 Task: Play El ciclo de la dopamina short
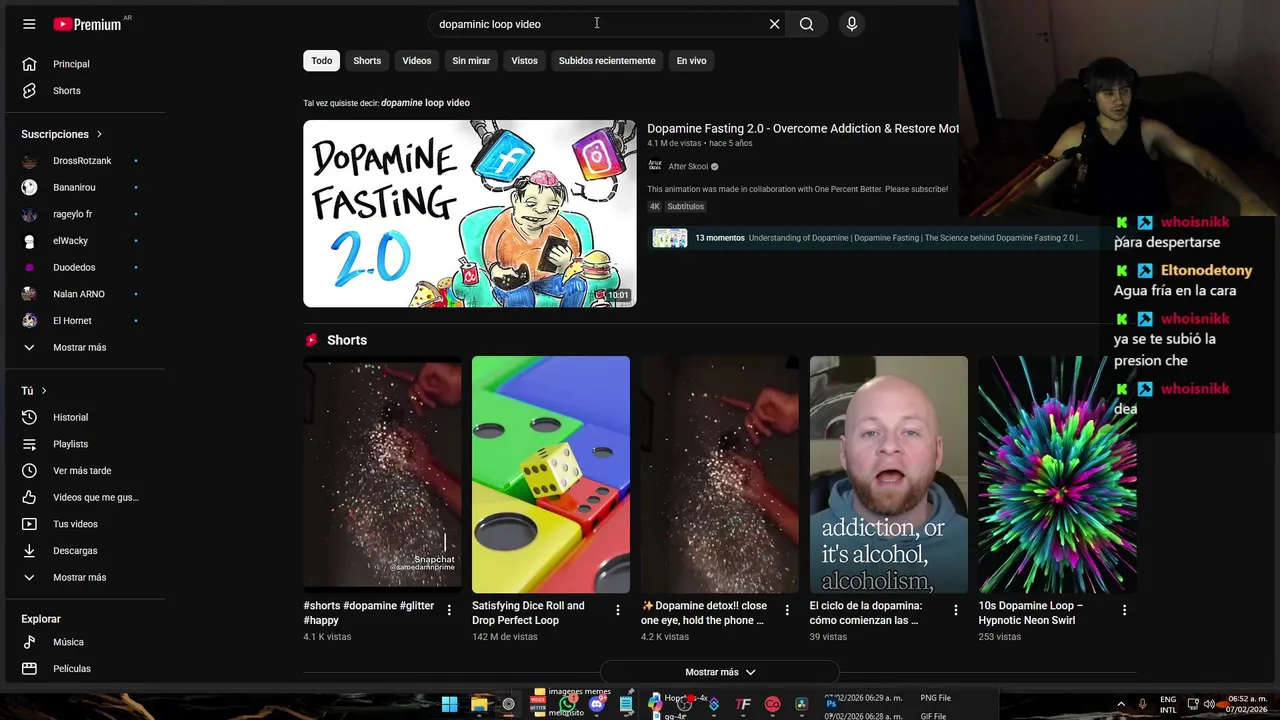pos(889,475)
